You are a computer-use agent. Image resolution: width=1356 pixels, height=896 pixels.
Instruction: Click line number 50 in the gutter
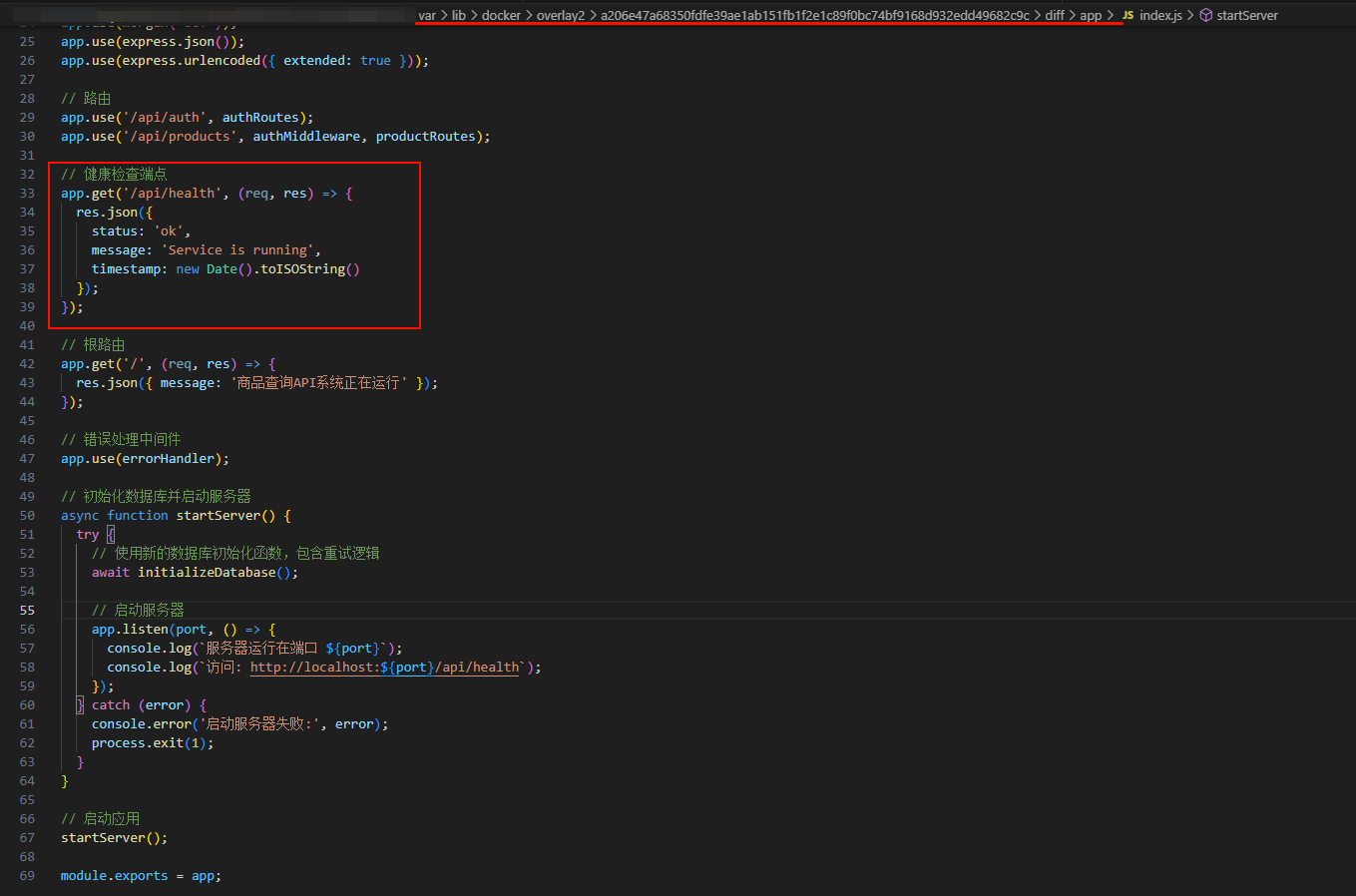[x=27, y=516]
